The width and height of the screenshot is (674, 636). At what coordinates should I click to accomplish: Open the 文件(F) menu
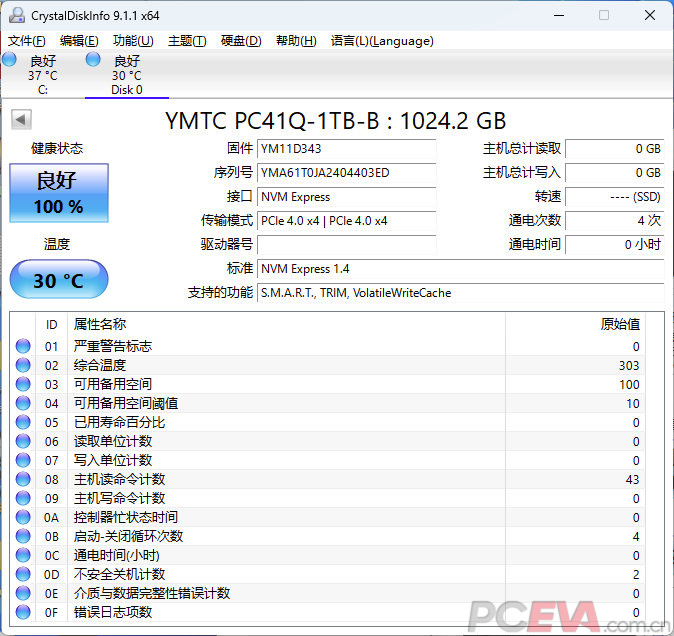click(x=27, y=41)
